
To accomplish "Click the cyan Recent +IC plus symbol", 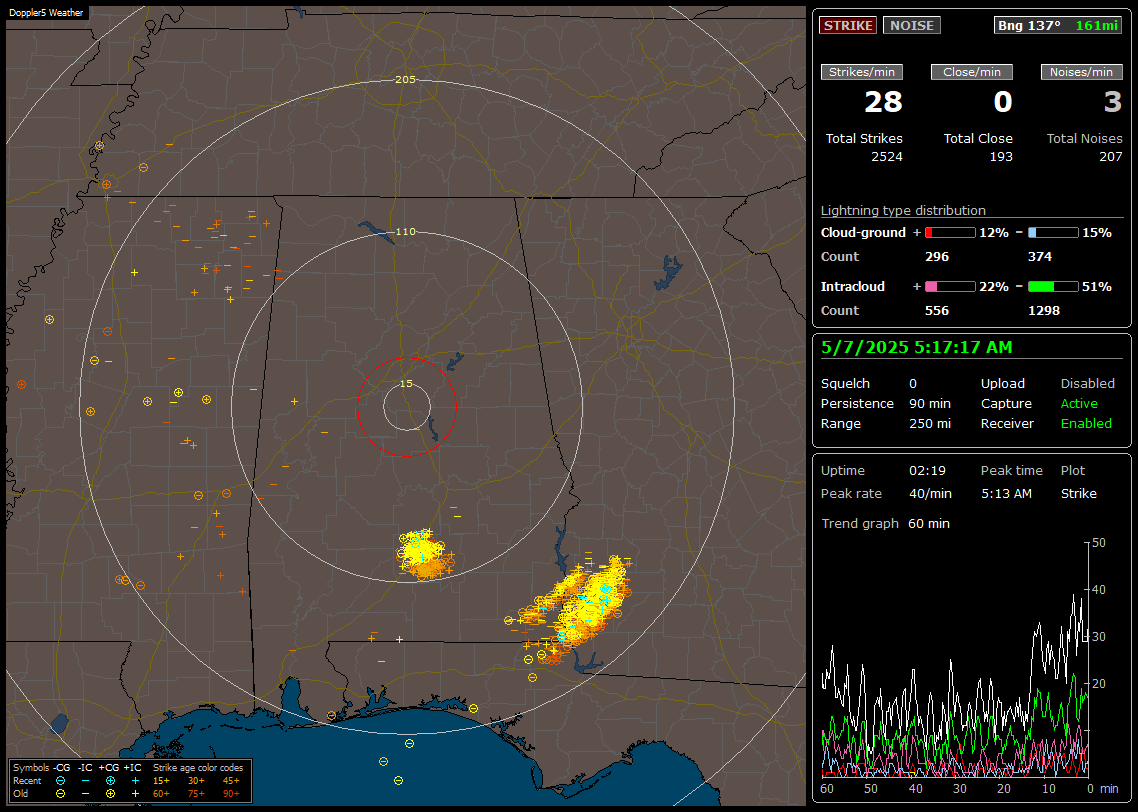I will coord(135,781).
